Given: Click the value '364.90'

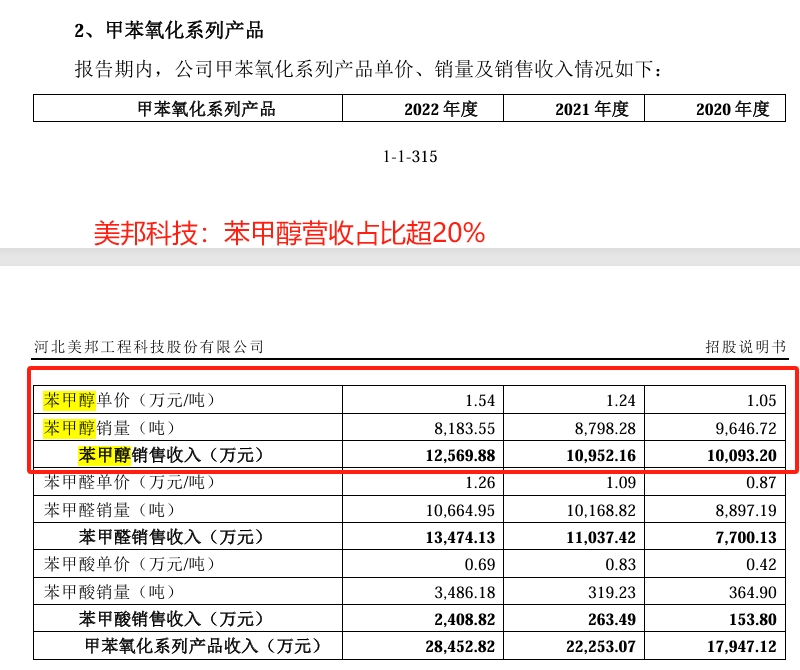Looking at the screenshot, I should [753, 592].
